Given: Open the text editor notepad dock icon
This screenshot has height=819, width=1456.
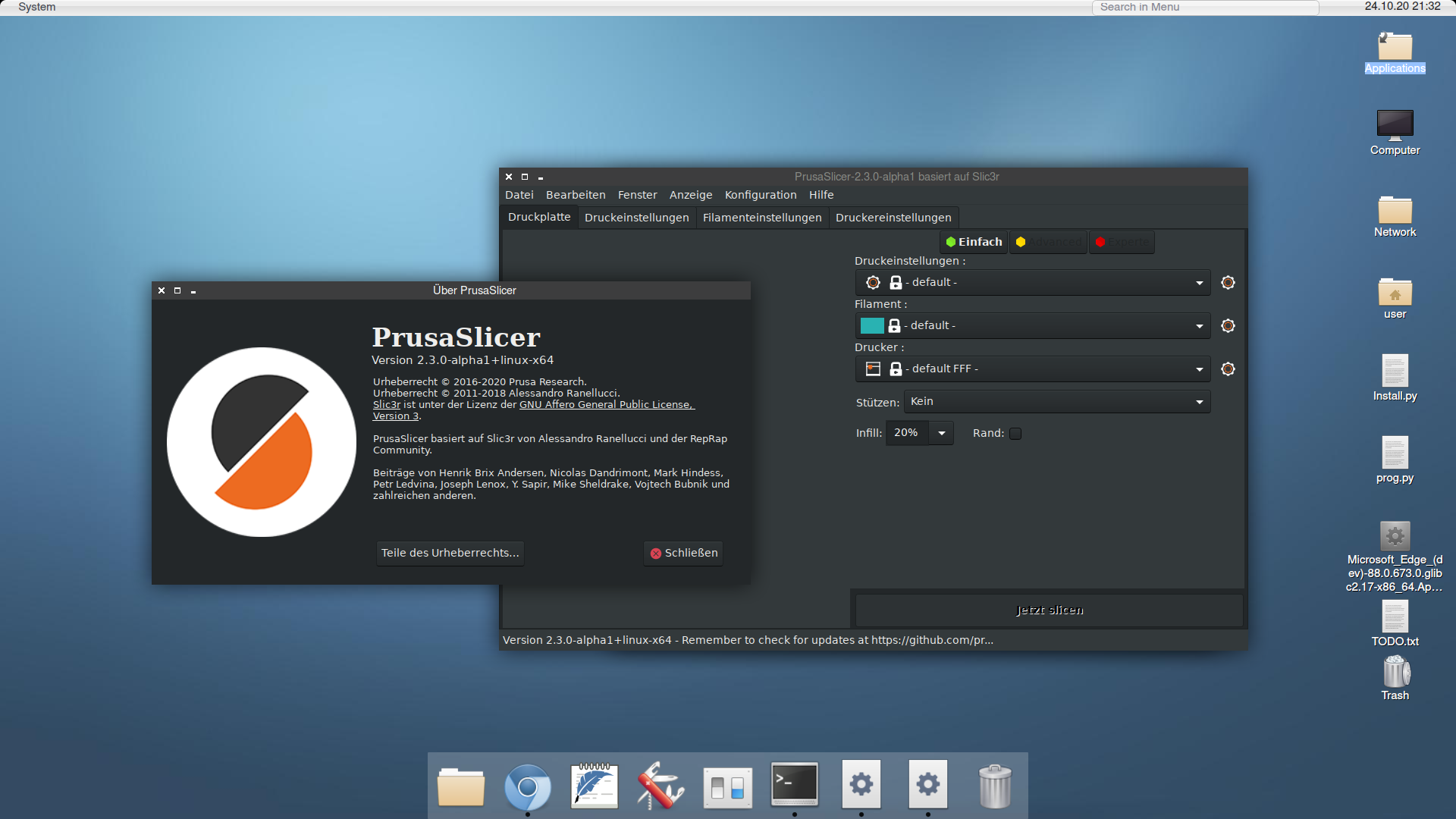Looking at the screenshot, I should pyautogui.click(x=595, y=786).
